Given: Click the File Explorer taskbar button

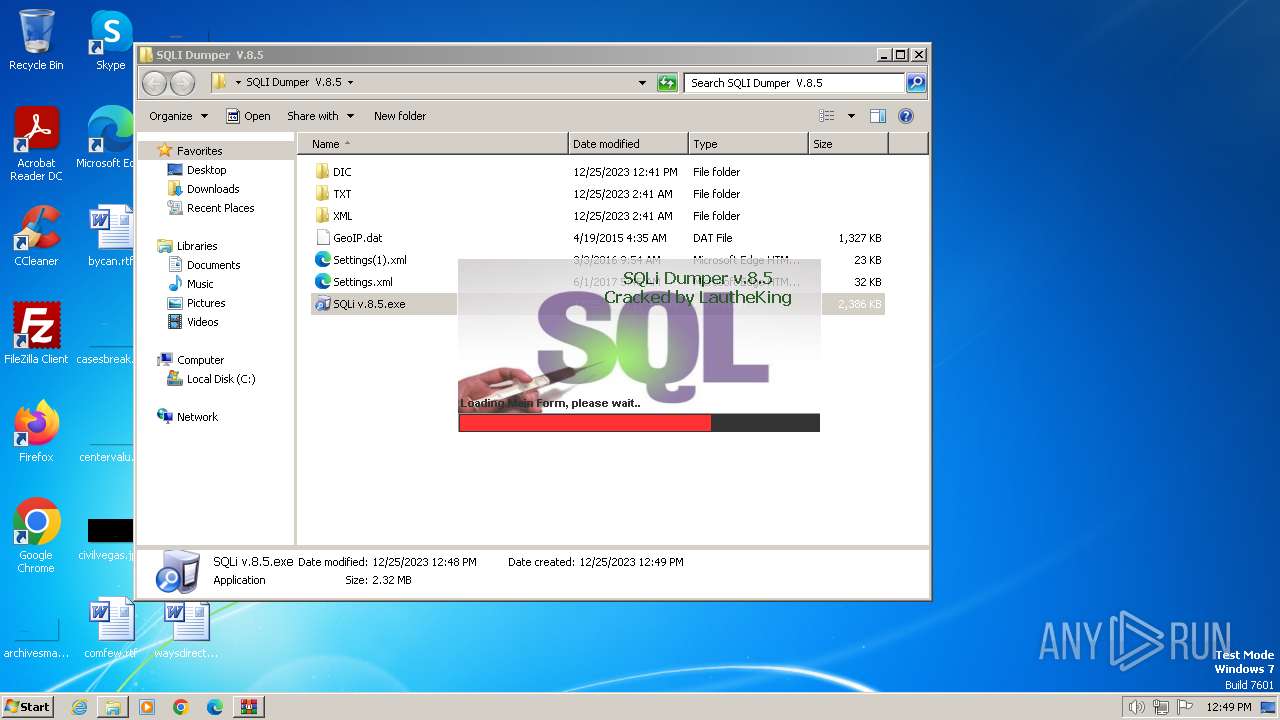Looking at the screenshot, I should pos(113,707).
